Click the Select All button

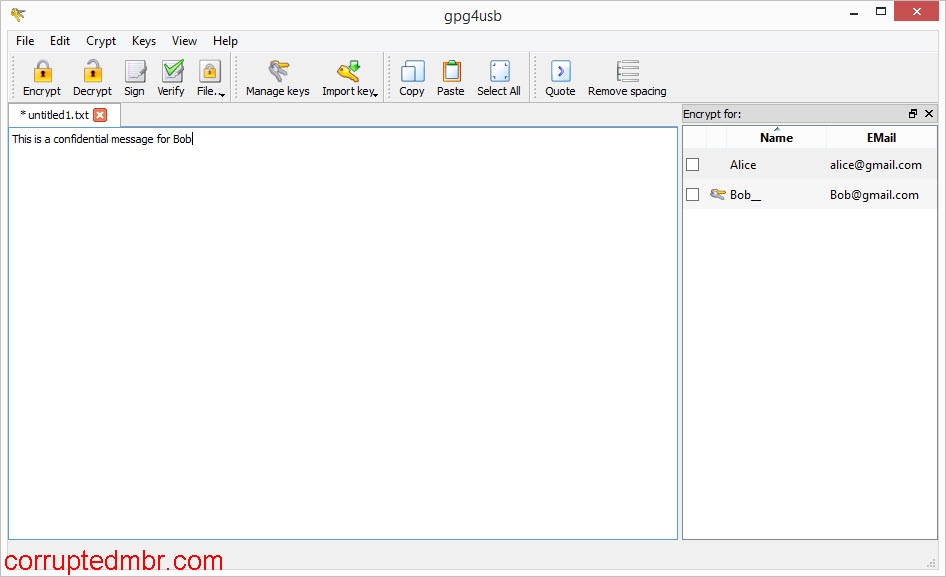(x=498, y=70)
